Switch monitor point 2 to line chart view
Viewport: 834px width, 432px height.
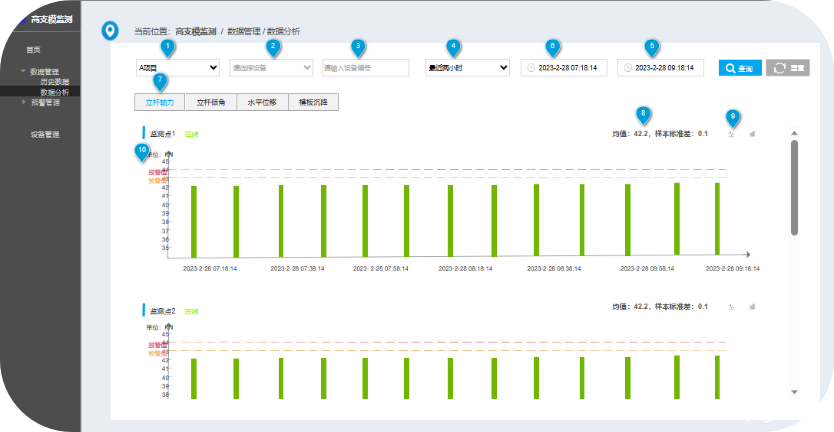tap(731, 307)
